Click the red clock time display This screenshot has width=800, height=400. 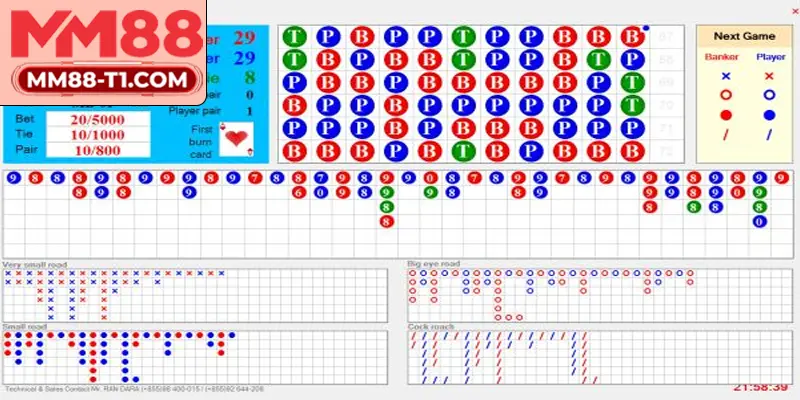(x=759, y=385)
